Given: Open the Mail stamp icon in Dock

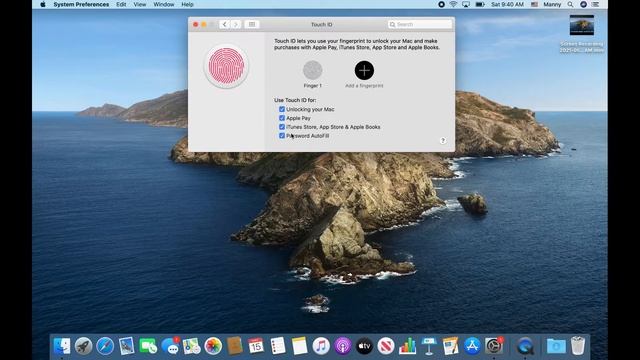Looking at the screenshot, I should pos(127,346).
